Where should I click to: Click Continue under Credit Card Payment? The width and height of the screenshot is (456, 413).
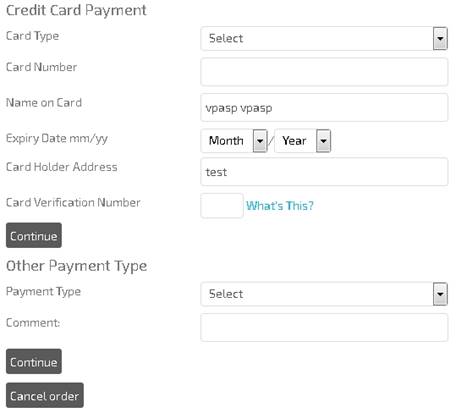click(34, 235)
